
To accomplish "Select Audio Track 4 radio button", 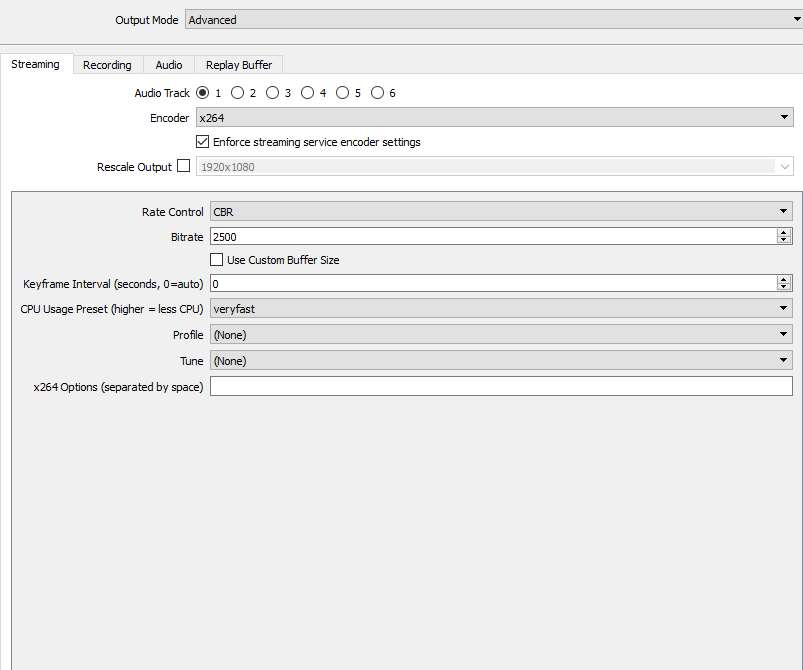I will point(307,93).
